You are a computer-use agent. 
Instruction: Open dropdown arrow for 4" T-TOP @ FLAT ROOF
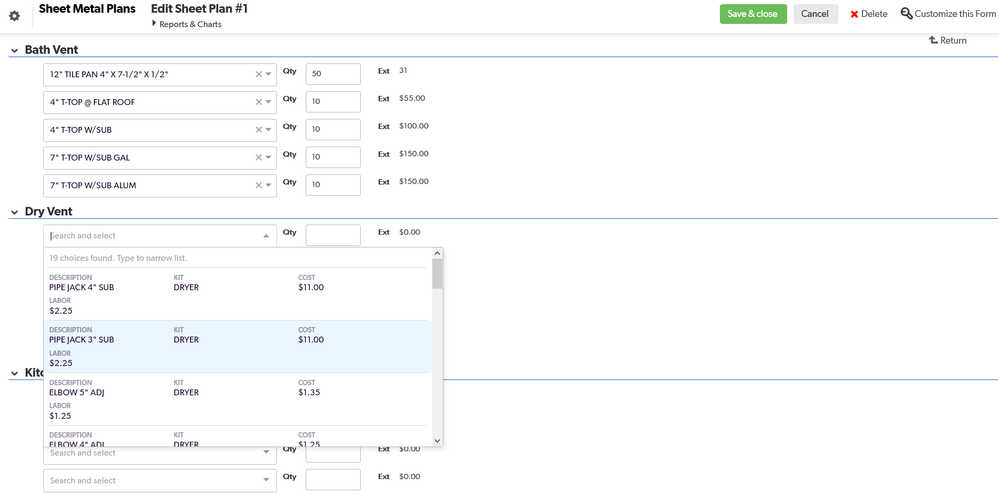click(269, 102)
